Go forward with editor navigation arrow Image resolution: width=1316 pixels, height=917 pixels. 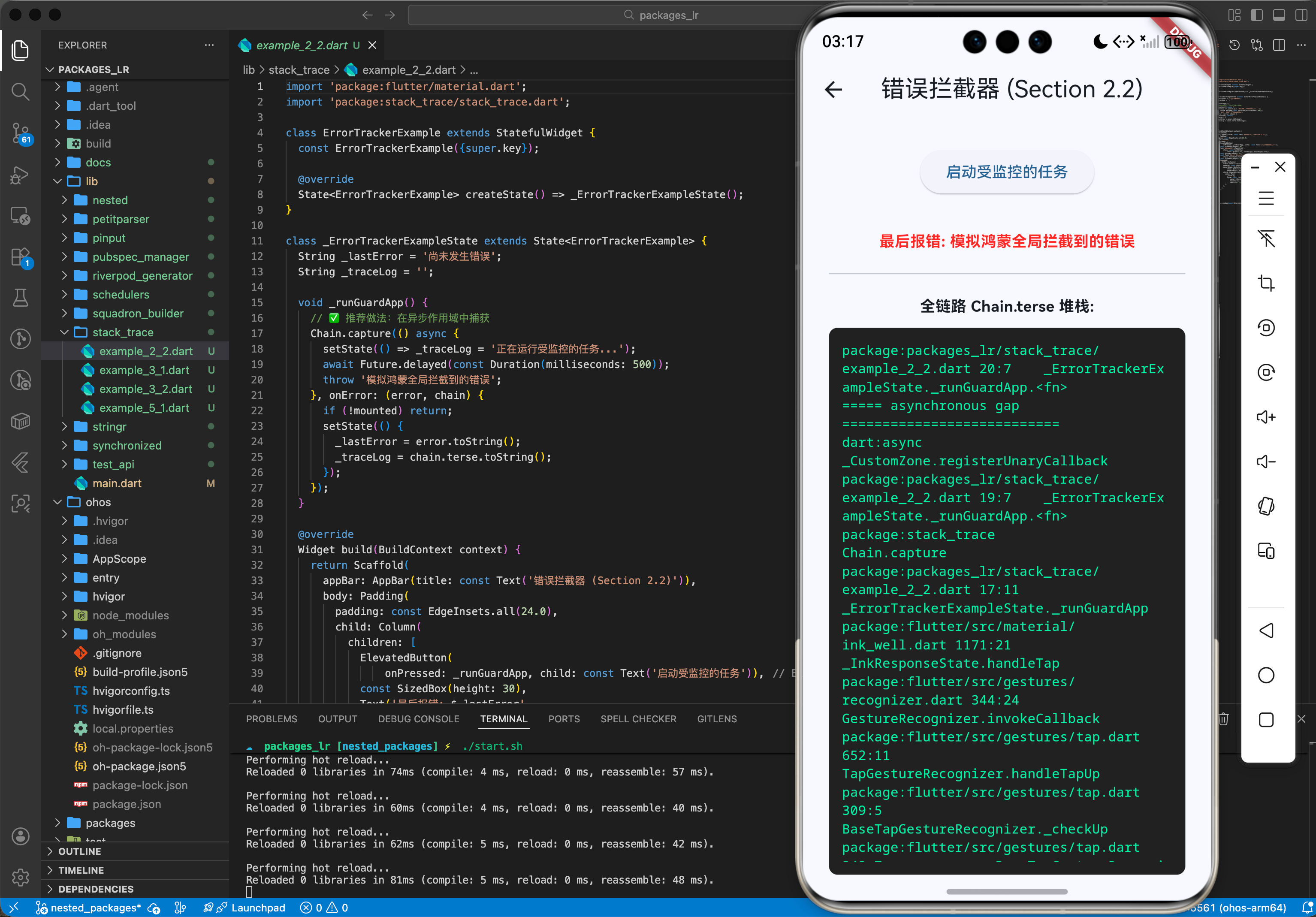pyautogui.click(x=390, y=15)
